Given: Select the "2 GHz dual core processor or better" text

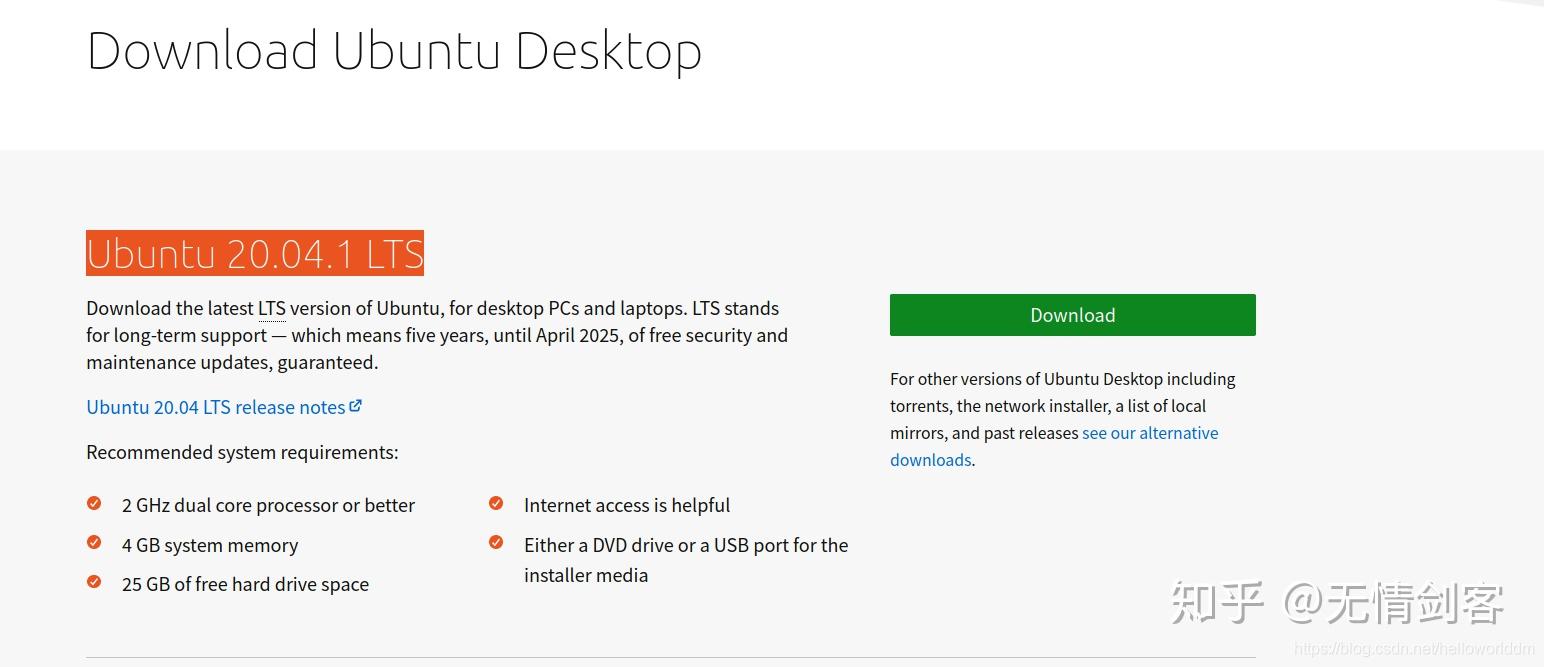Looking at the screenshot, I should [268, 505].
